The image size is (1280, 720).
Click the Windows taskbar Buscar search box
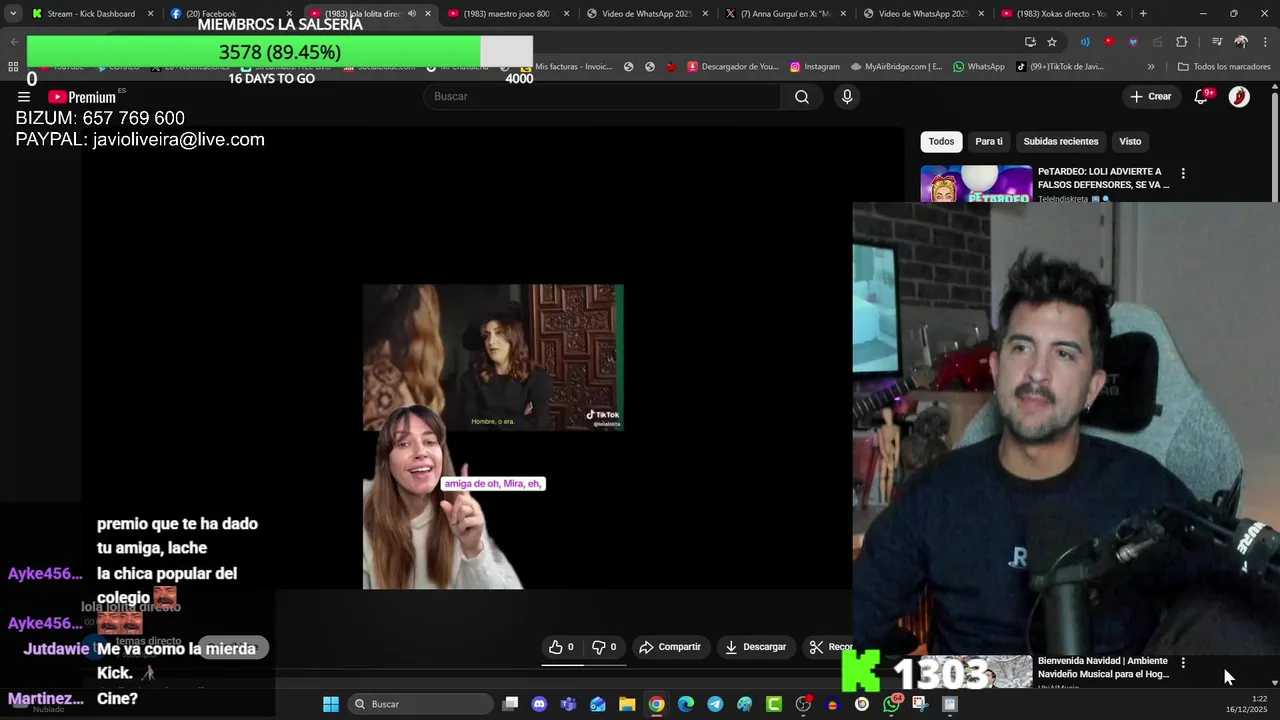click(x=421, y=704)
